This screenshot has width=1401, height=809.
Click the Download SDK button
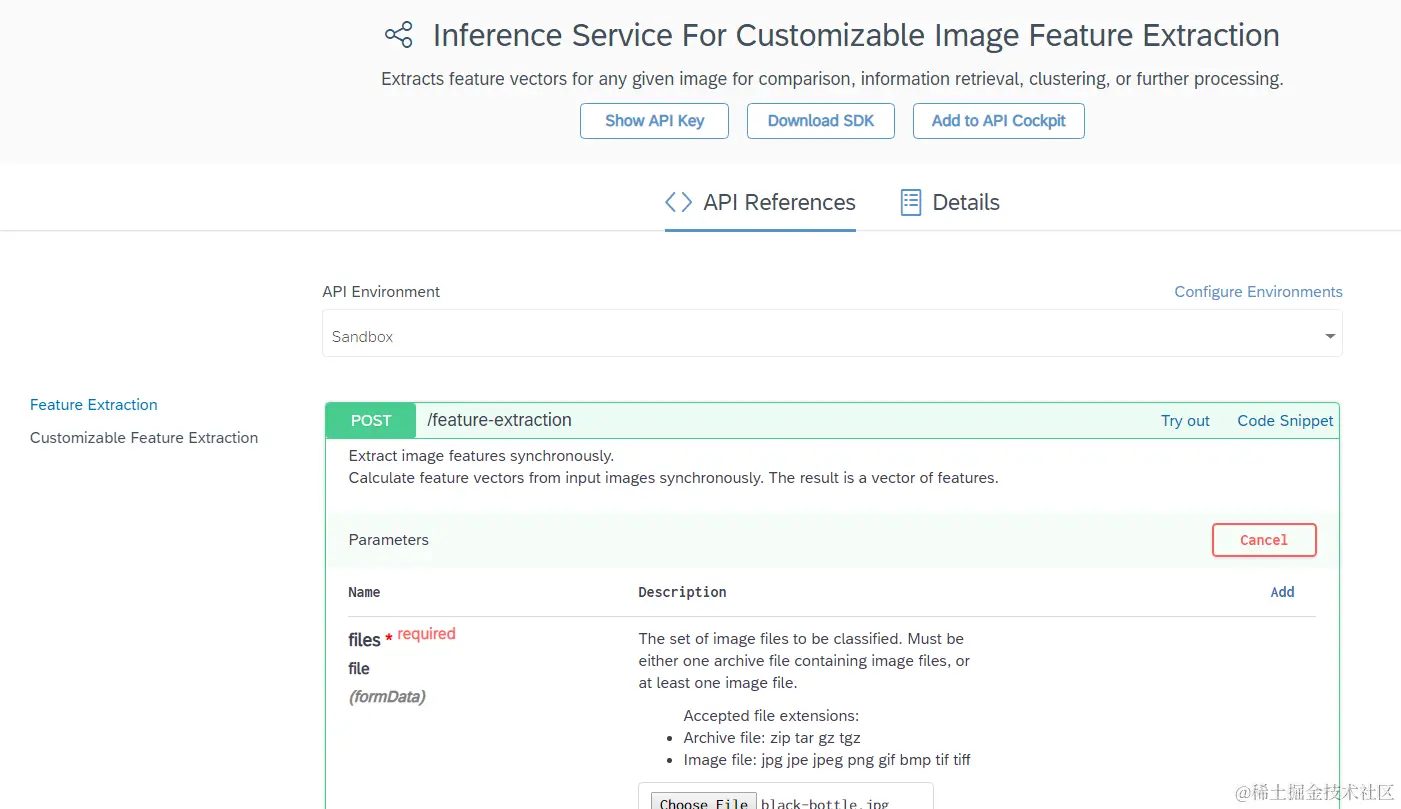[x=821, y=121]
